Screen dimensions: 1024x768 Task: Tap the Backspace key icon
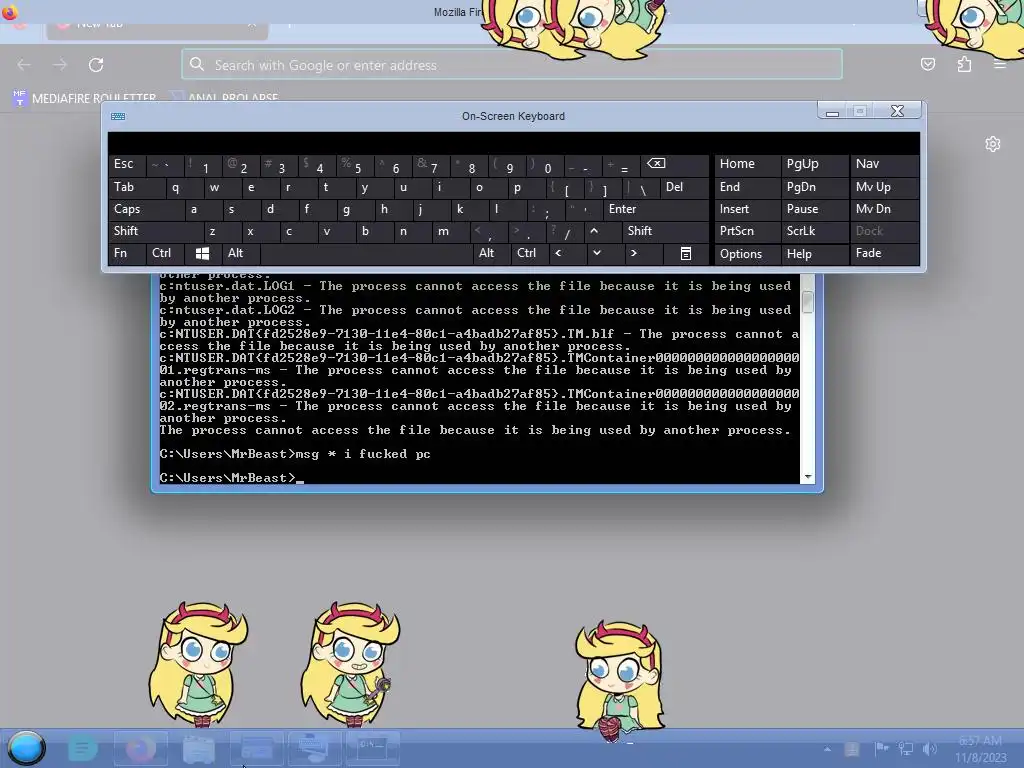674,164
